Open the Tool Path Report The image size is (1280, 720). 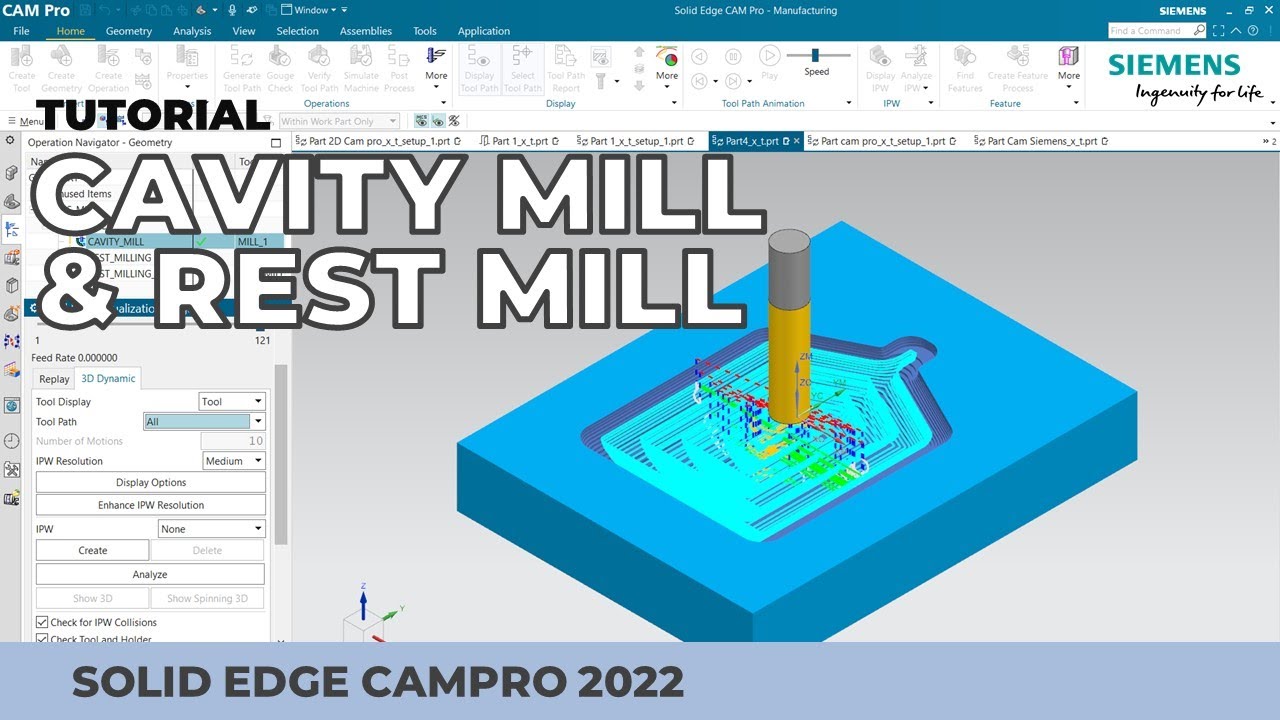coord(566,57)
